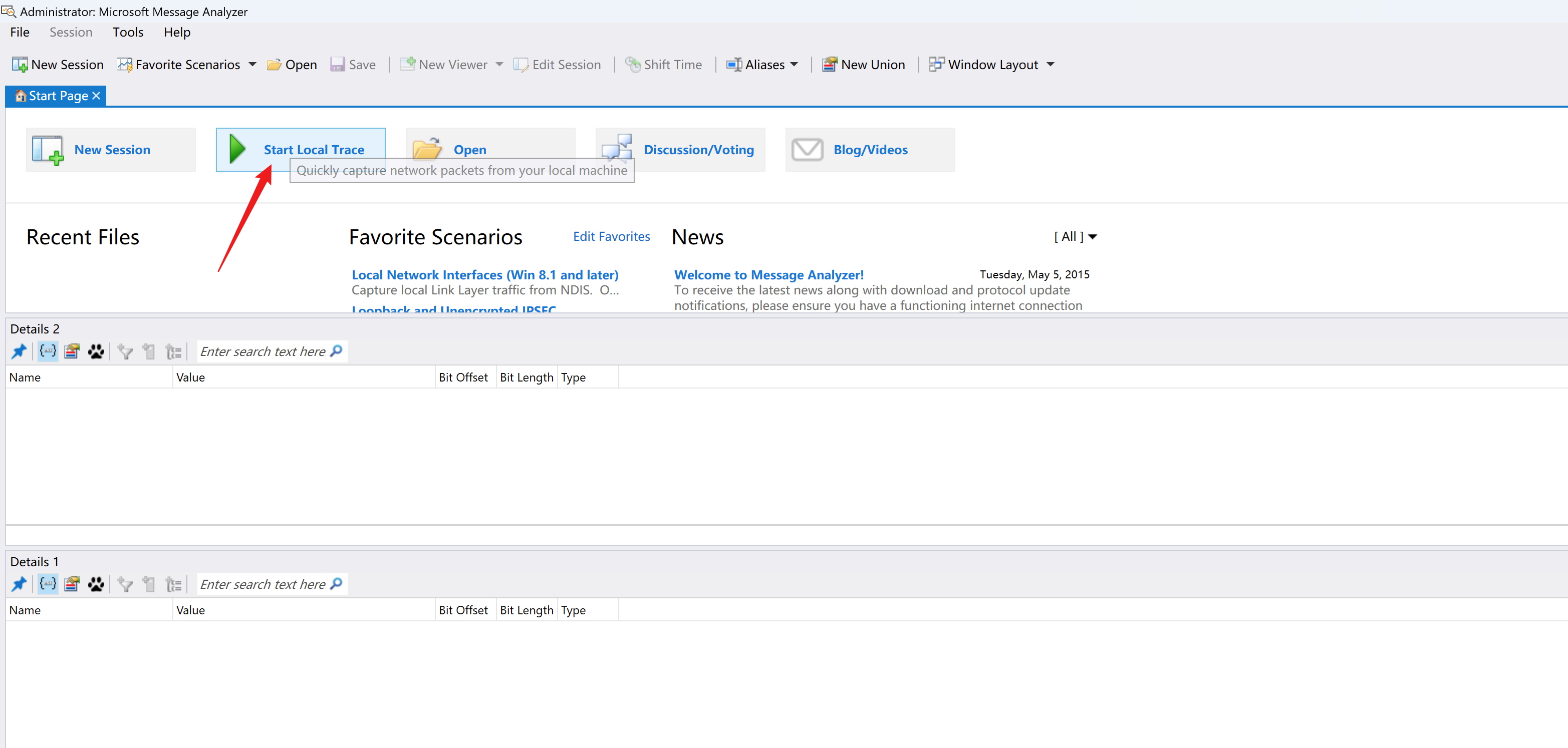Click the pin icon in Details 2 panel

[x=19, y=351]
